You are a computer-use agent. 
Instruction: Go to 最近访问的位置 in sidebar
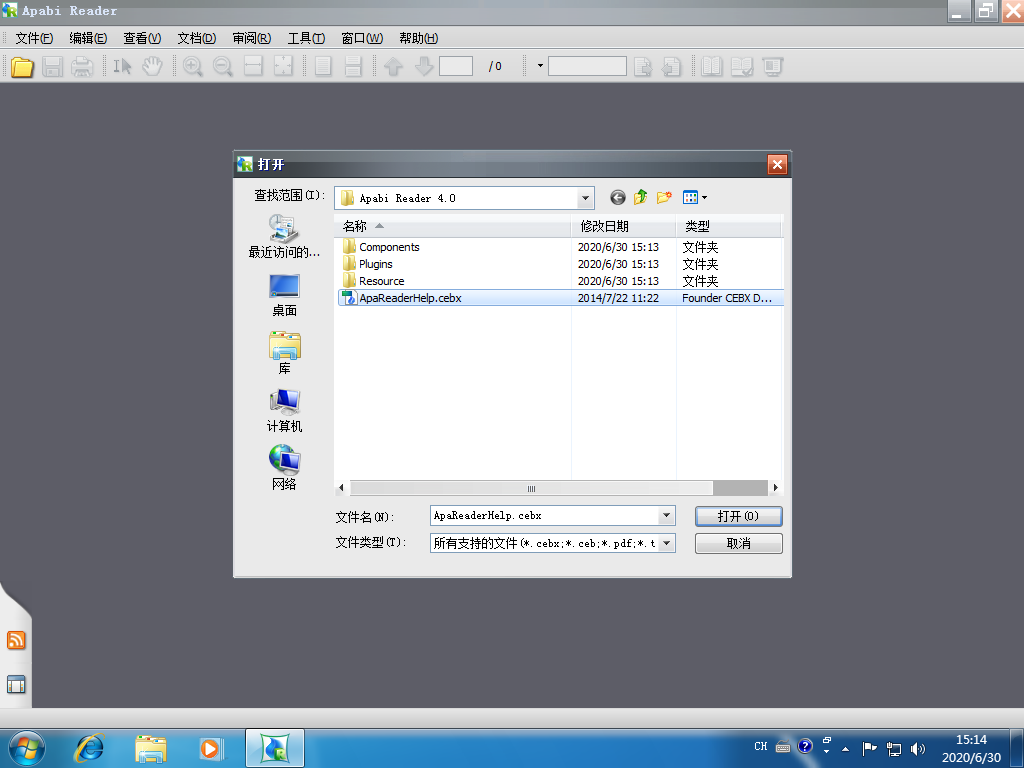(284, 237)
